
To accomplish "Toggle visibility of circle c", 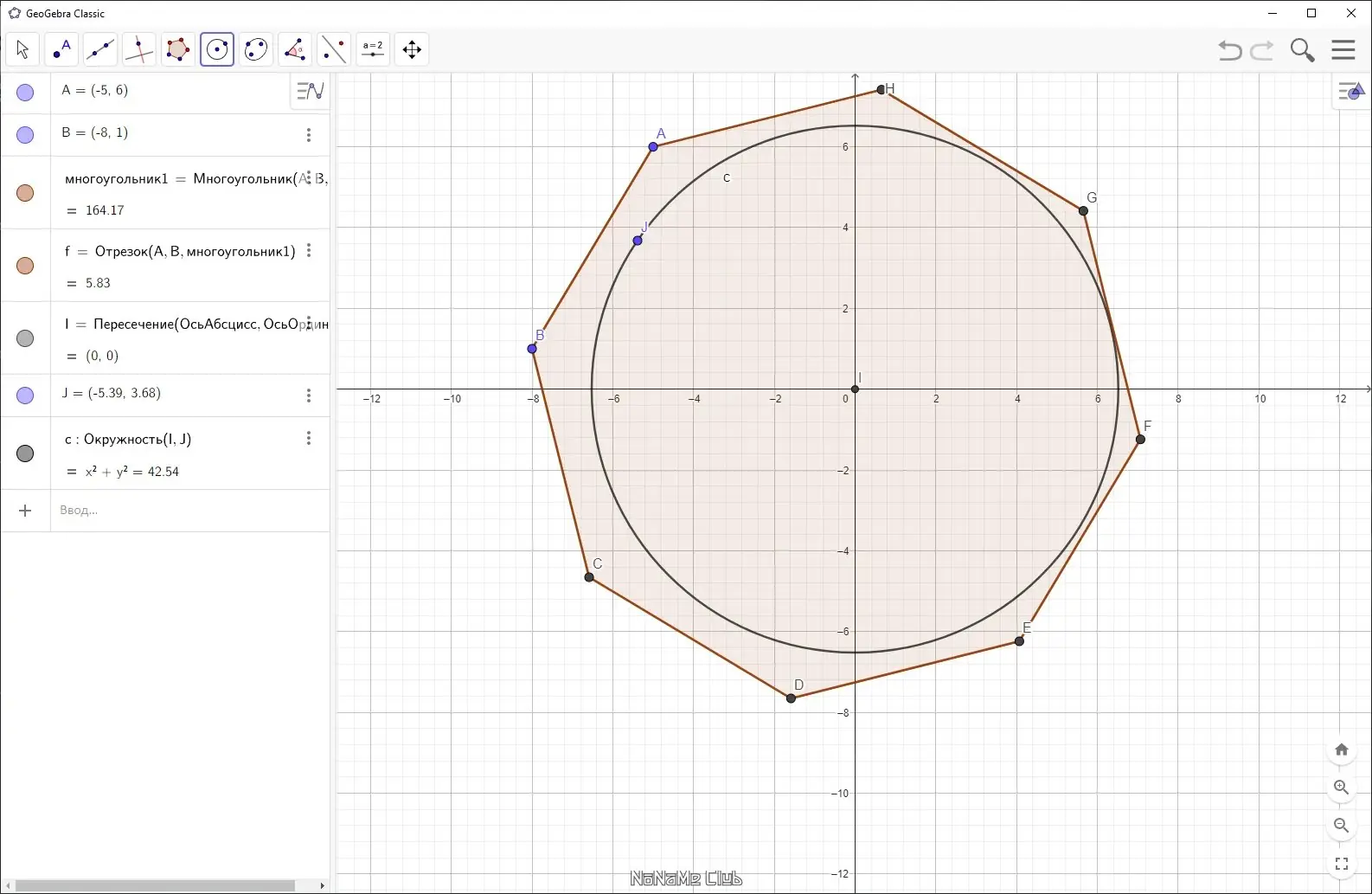I will point(25,453).
